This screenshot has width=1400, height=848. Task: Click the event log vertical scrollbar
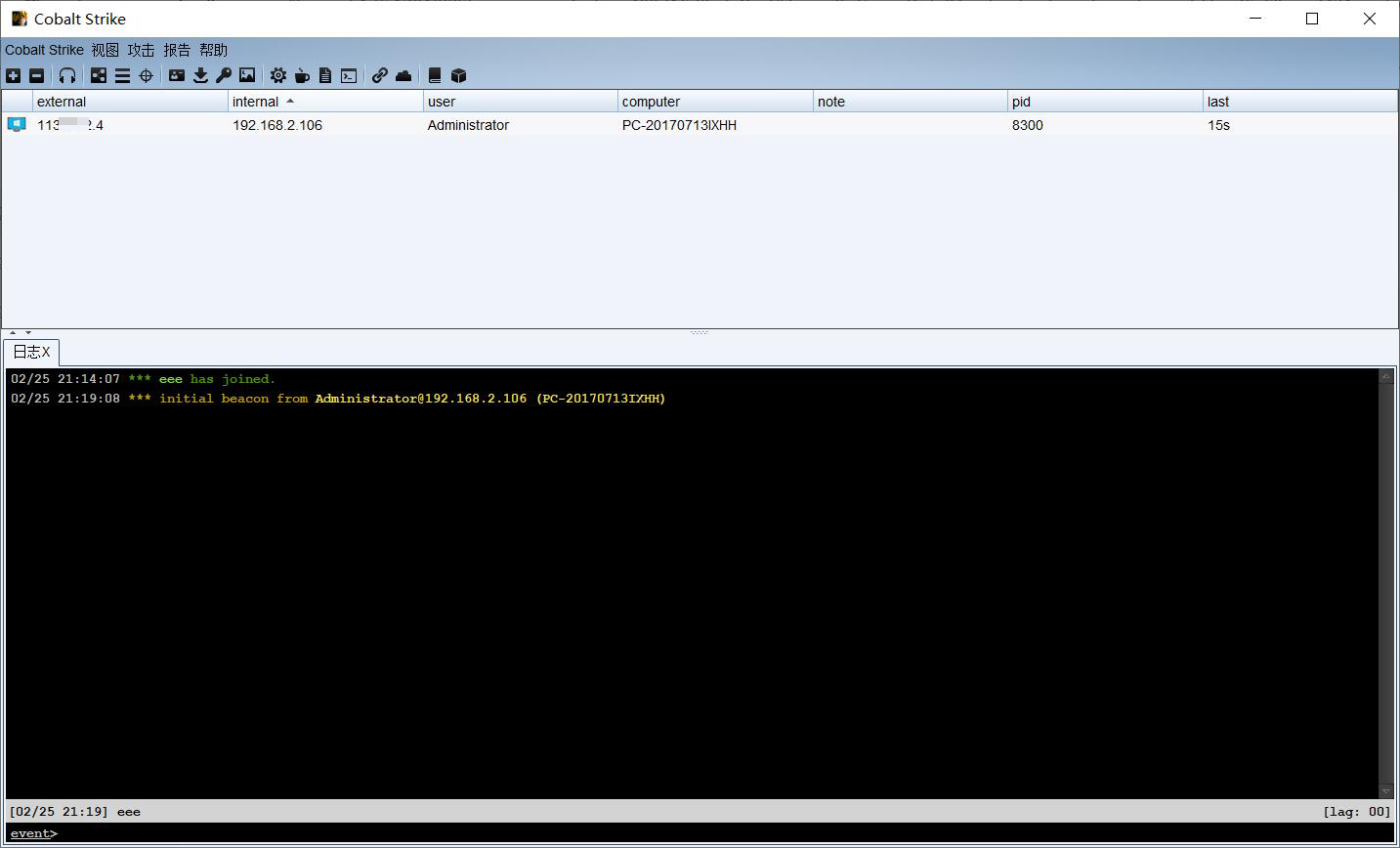[1385, 583]
